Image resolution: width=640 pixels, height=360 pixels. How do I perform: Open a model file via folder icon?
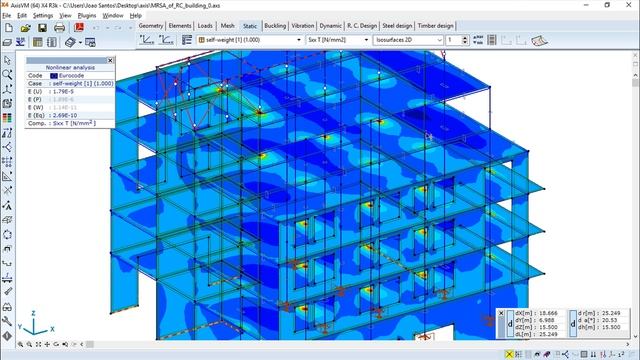(x=25, y=28)
